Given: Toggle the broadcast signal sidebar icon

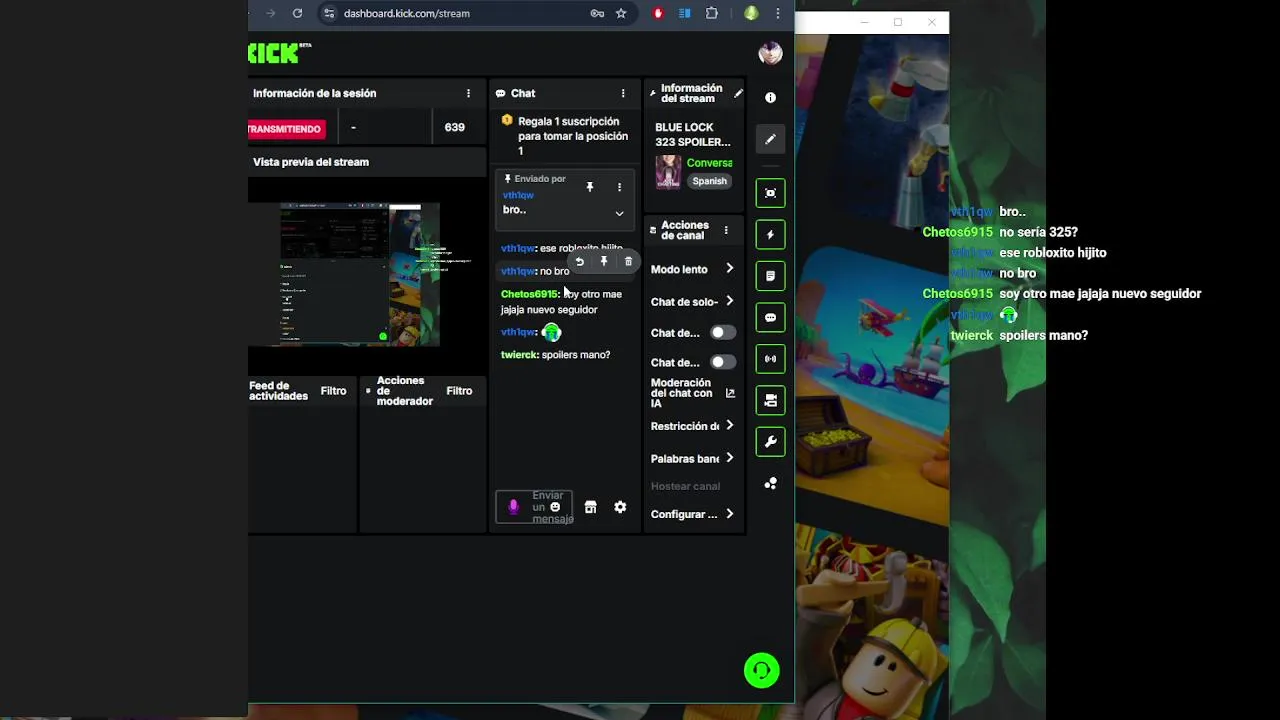Looking at the screenshot, I should pyautogui.click(x=770, y=358).
